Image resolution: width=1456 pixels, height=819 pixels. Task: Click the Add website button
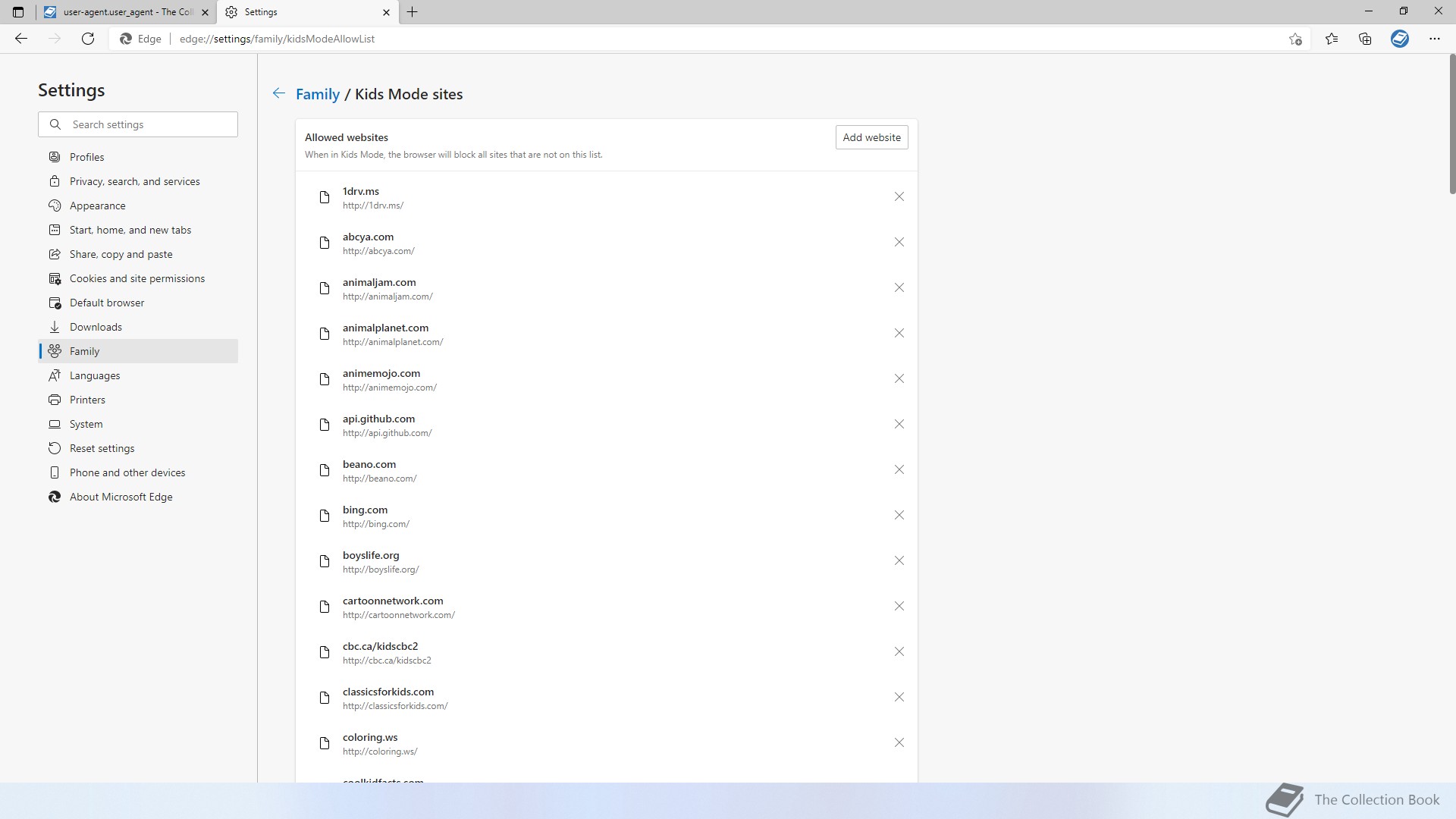[x=871, y=137]
